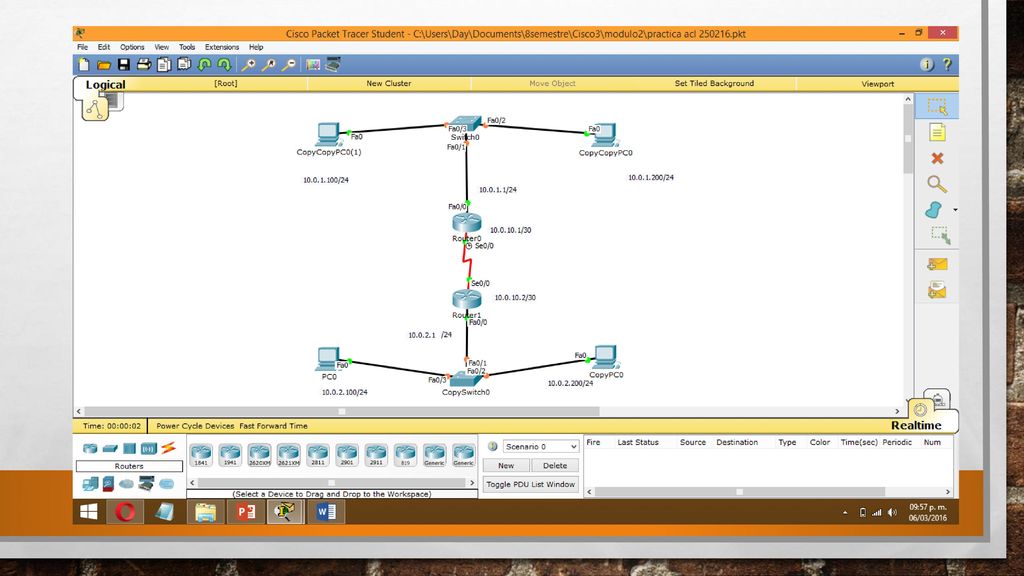
Task: Open the Drawing Palette icon
Action: tap(313, 65)
